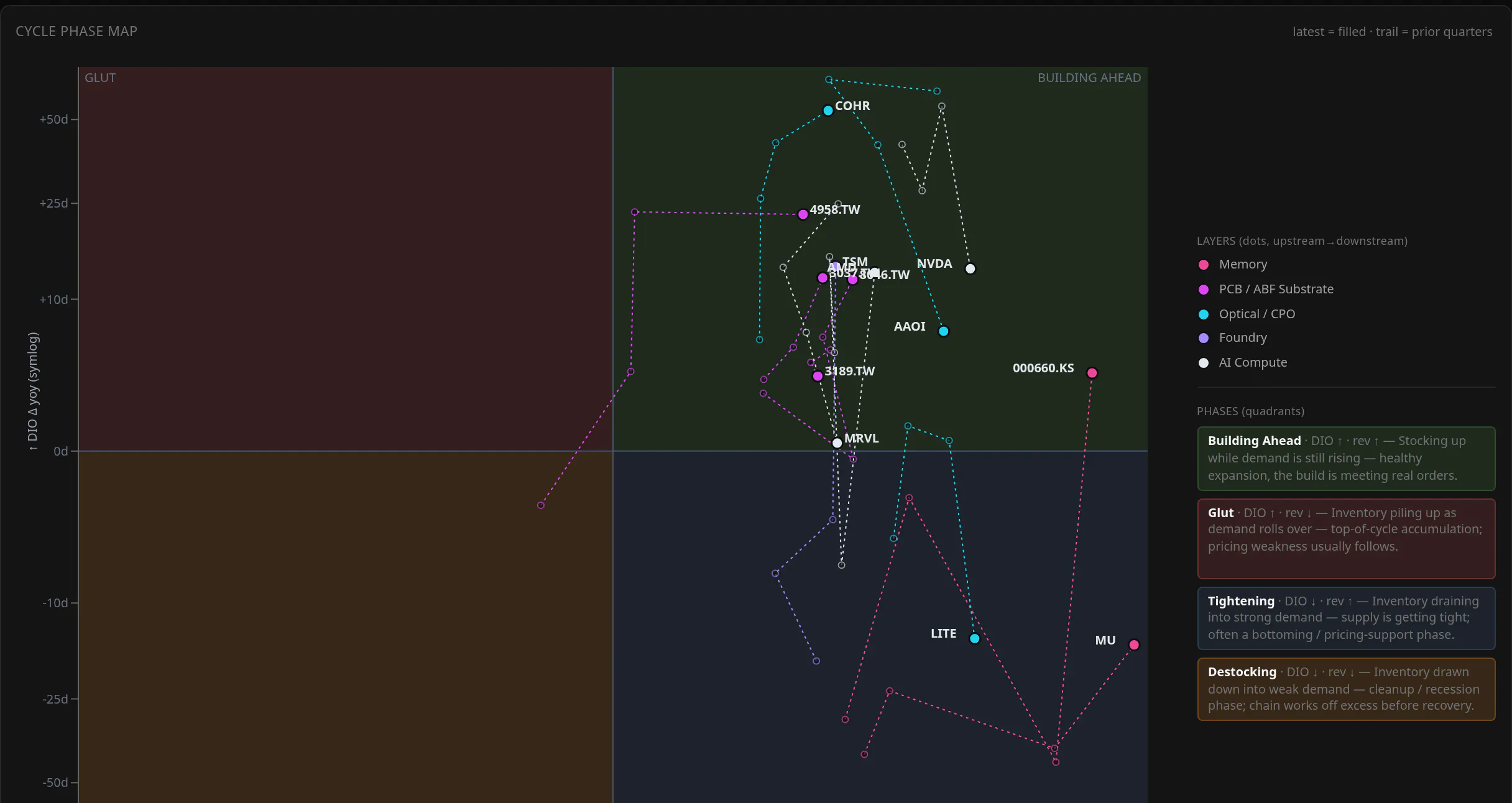
Task: Click the +10d axis tick label
Action: (53, 300)
